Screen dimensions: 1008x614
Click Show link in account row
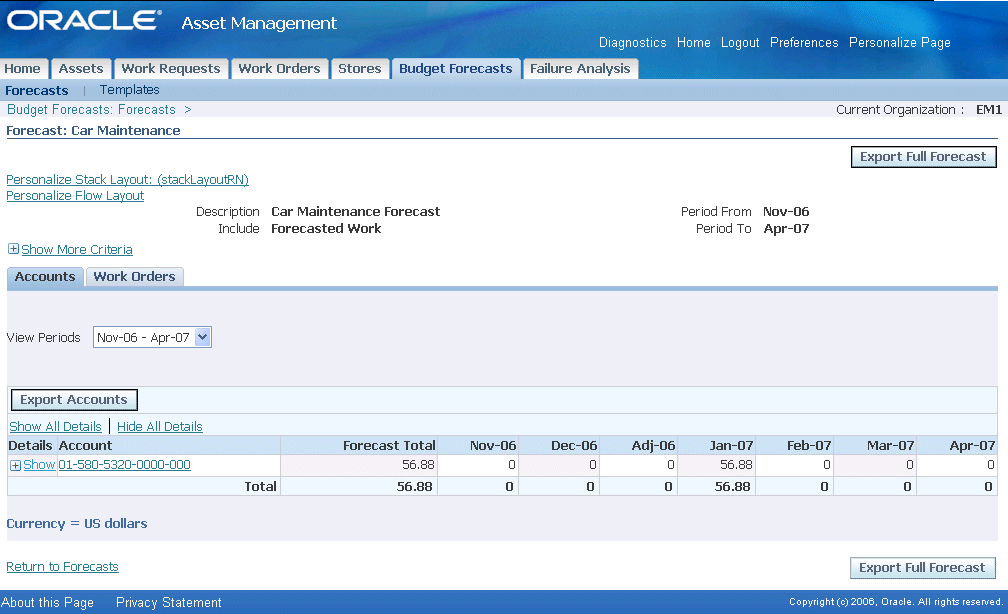39,465
